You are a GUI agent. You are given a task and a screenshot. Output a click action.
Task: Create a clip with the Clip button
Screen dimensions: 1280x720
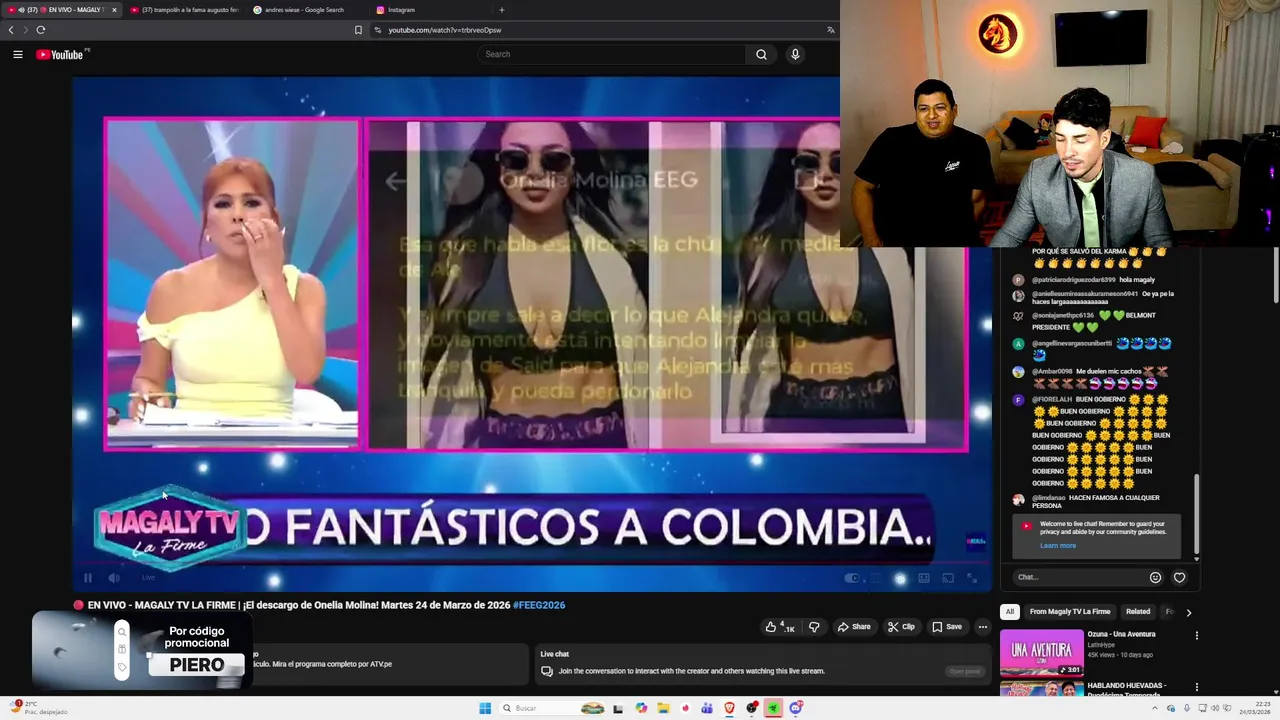click(901, 627)
